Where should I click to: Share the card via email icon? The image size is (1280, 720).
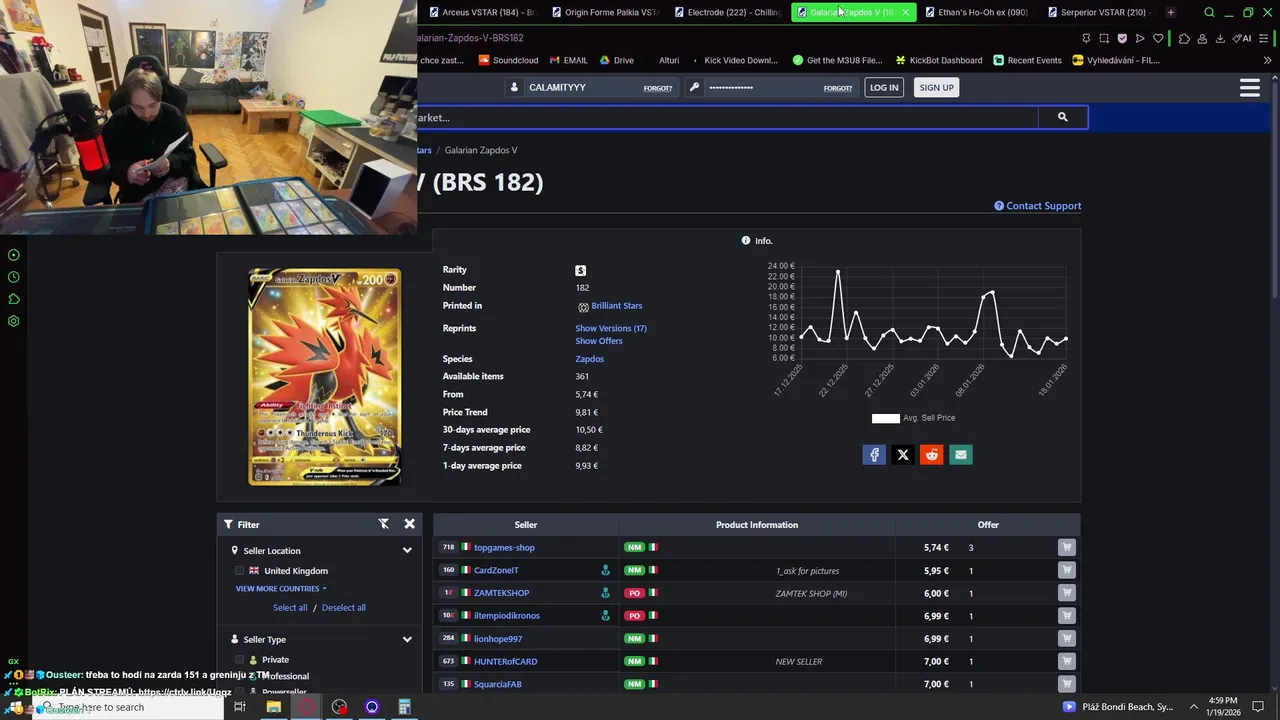point(961,455)
